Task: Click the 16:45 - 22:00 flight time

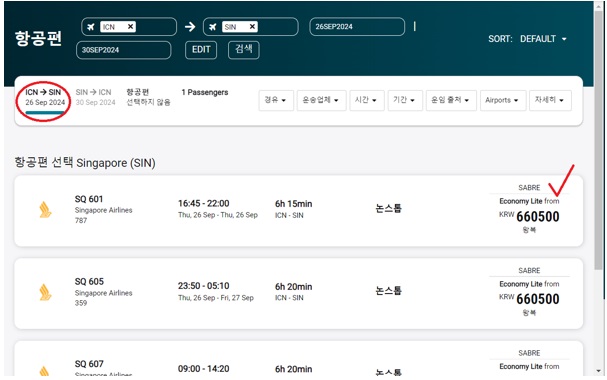Action: click(204, 203)
